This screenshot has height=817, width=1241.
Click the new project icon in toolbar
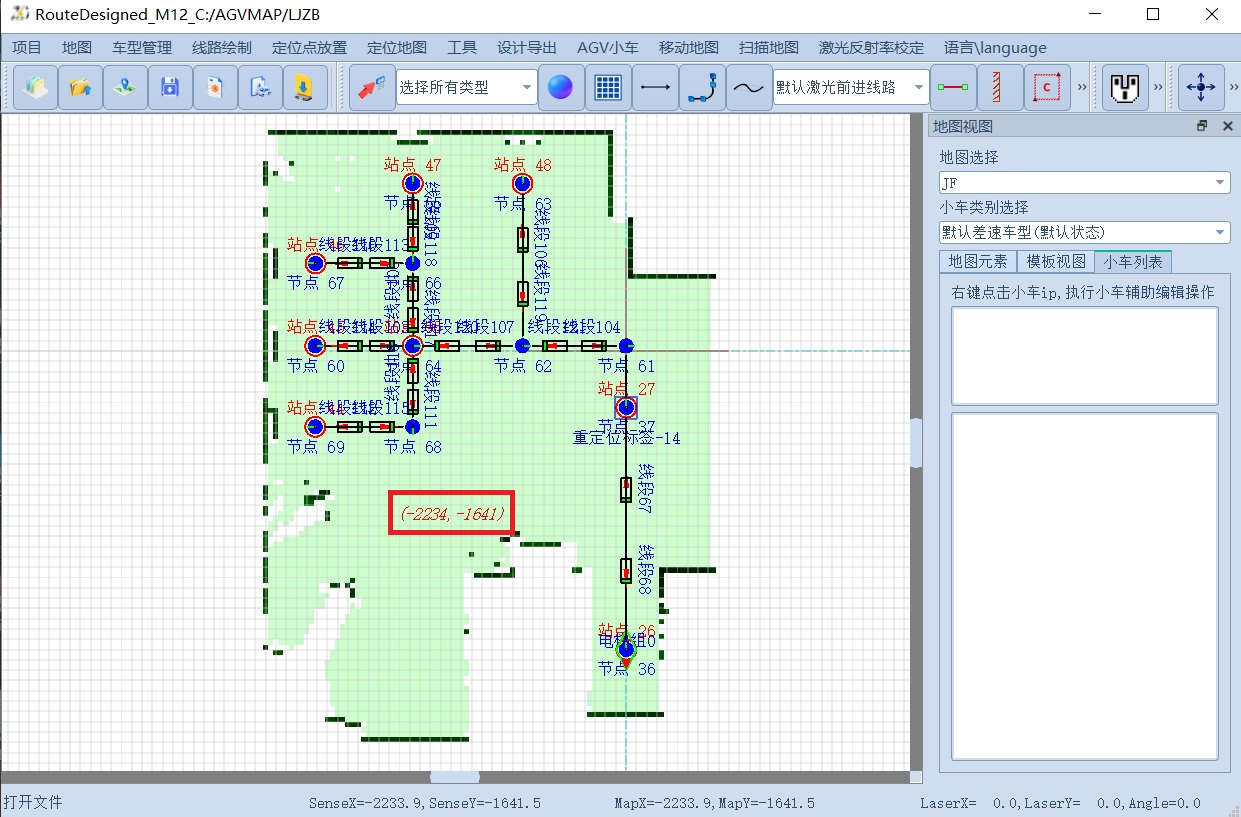35,88
